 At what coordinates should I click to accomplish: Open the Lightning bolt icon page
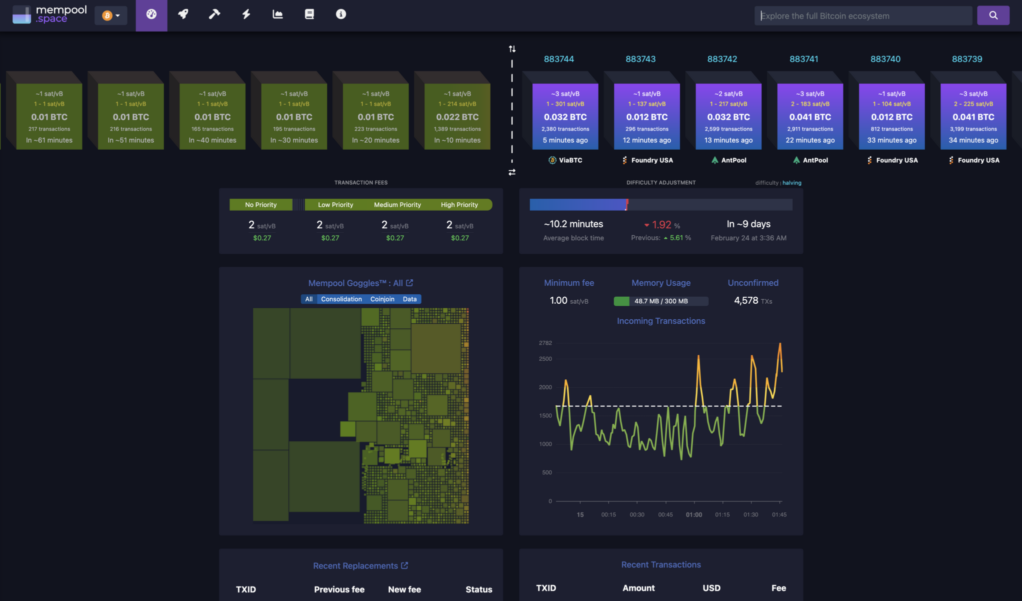pyautogui.click(x=246, y=15)
